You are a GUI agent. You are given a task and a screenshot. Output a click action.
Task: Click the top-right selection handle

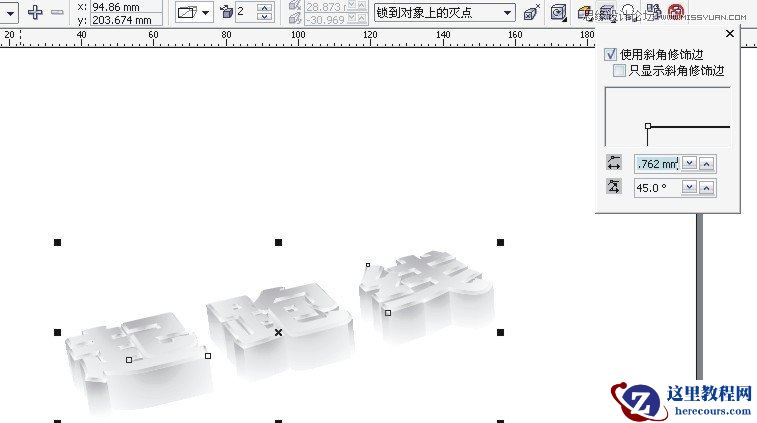[501, 242]
